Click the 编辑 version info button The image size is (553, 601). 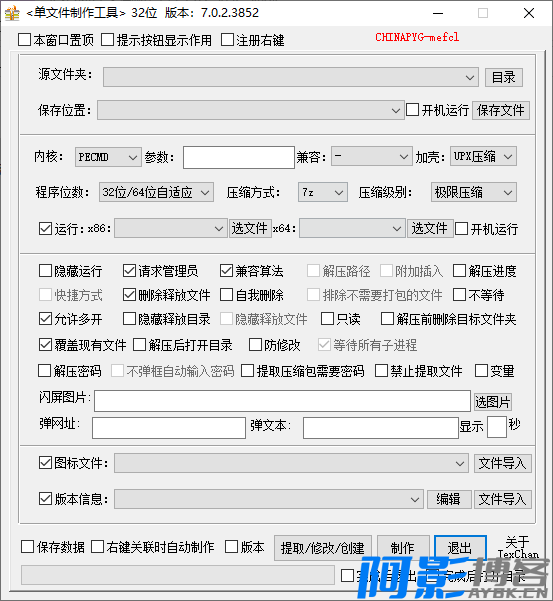tap(449, 499)
